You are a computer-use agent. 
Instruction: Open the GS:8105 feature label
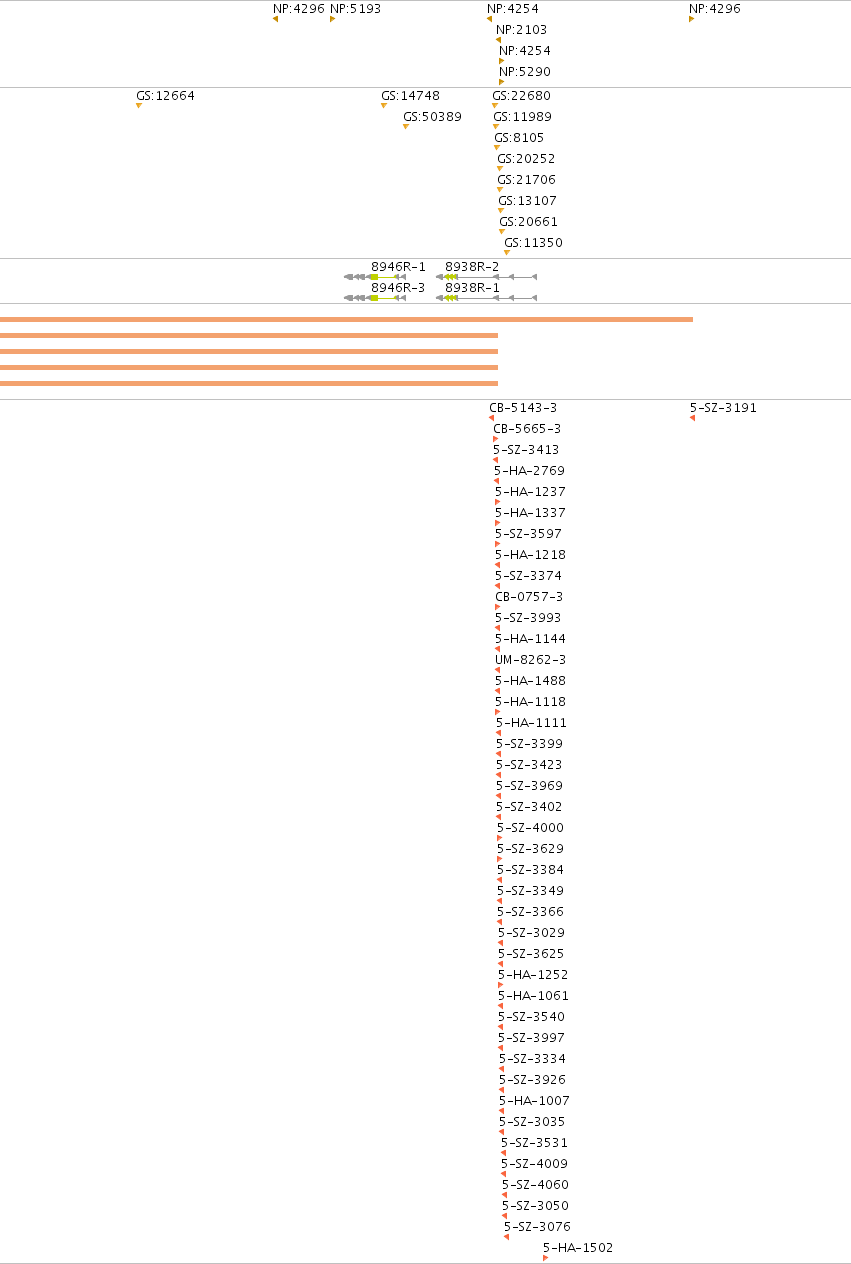[519, 138]
